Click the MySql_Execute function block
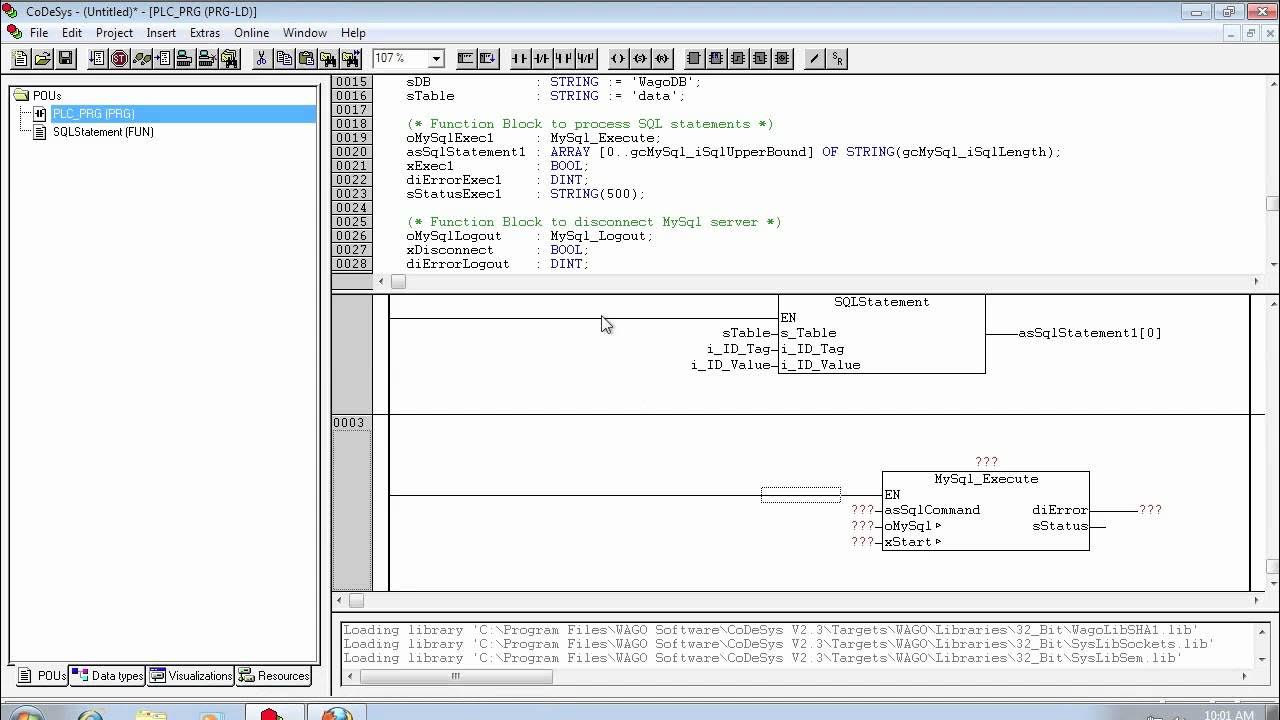The width and height of the screenshot is (1280, 720). click(x=986, y=510)
